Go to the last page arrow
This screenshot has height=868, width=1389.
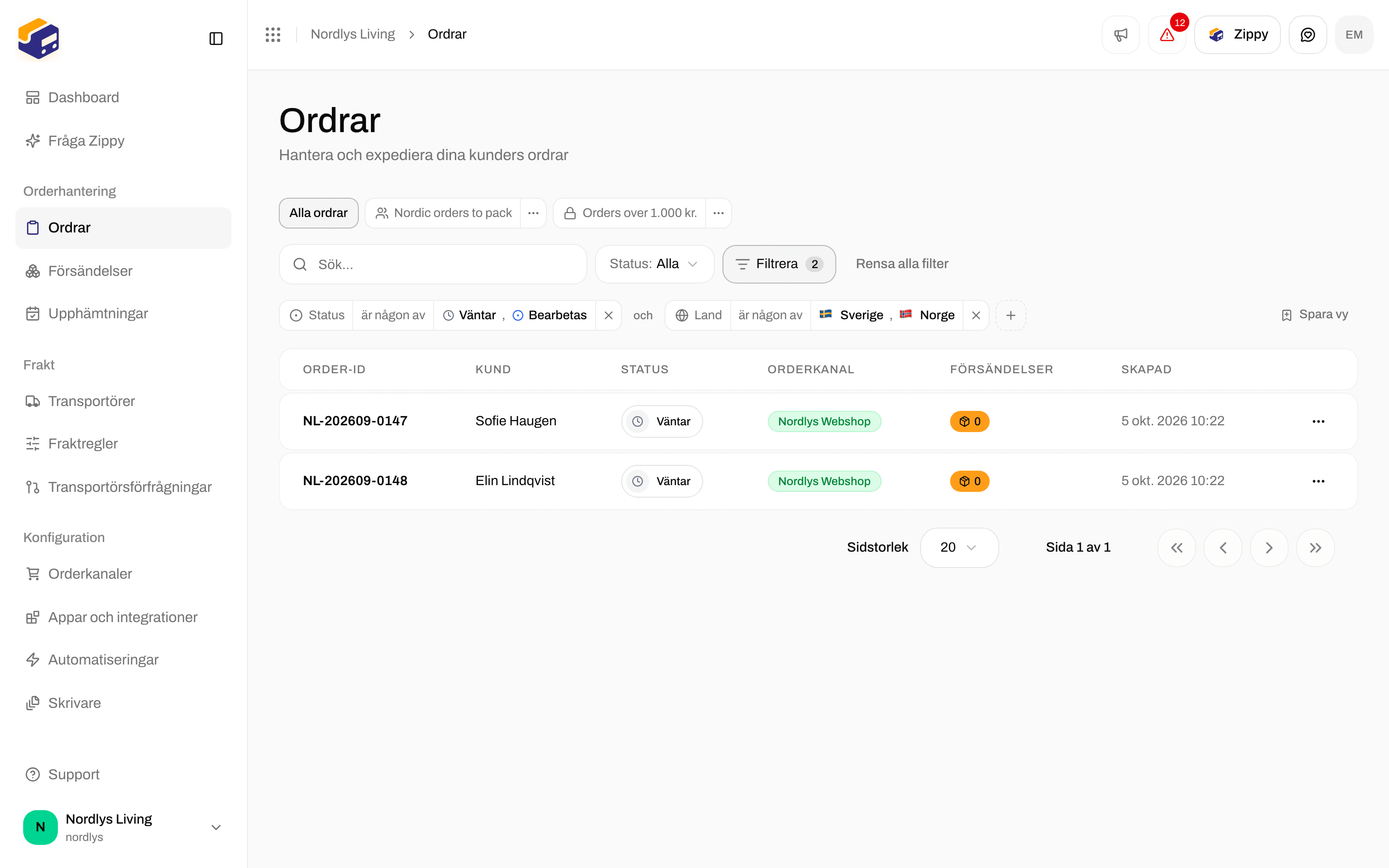(1316, 548)
